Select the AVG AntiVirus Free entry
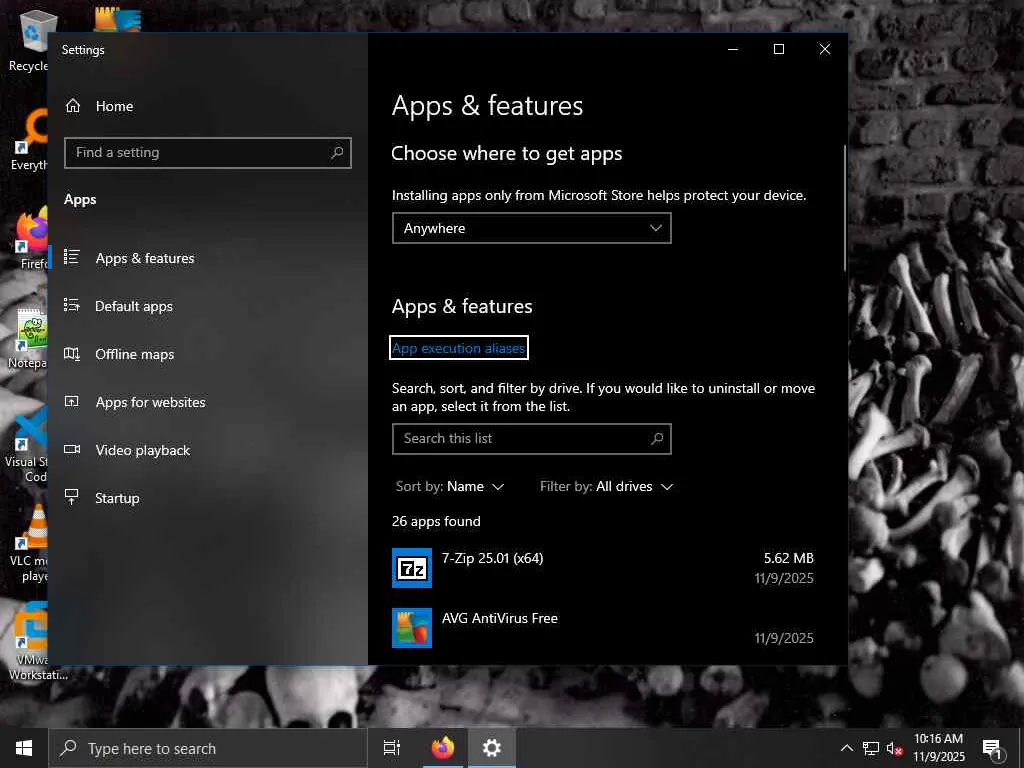 click(x=603, y=628)
